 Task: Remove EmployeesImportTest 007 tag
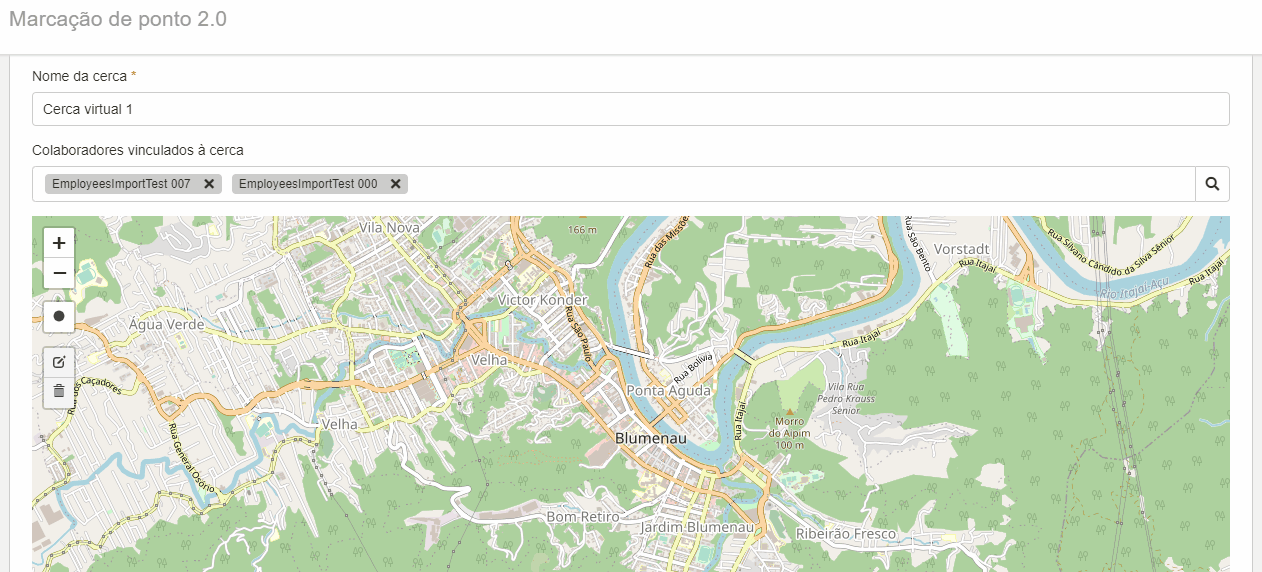tap(209, 184)
